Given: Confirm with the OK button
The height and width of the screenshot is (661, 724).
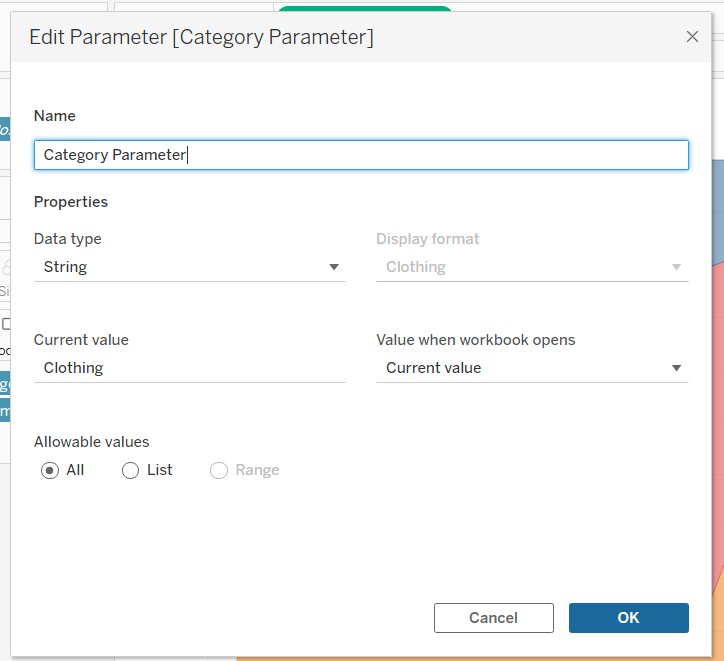Looking at the screenshot, I should [628, 618].
